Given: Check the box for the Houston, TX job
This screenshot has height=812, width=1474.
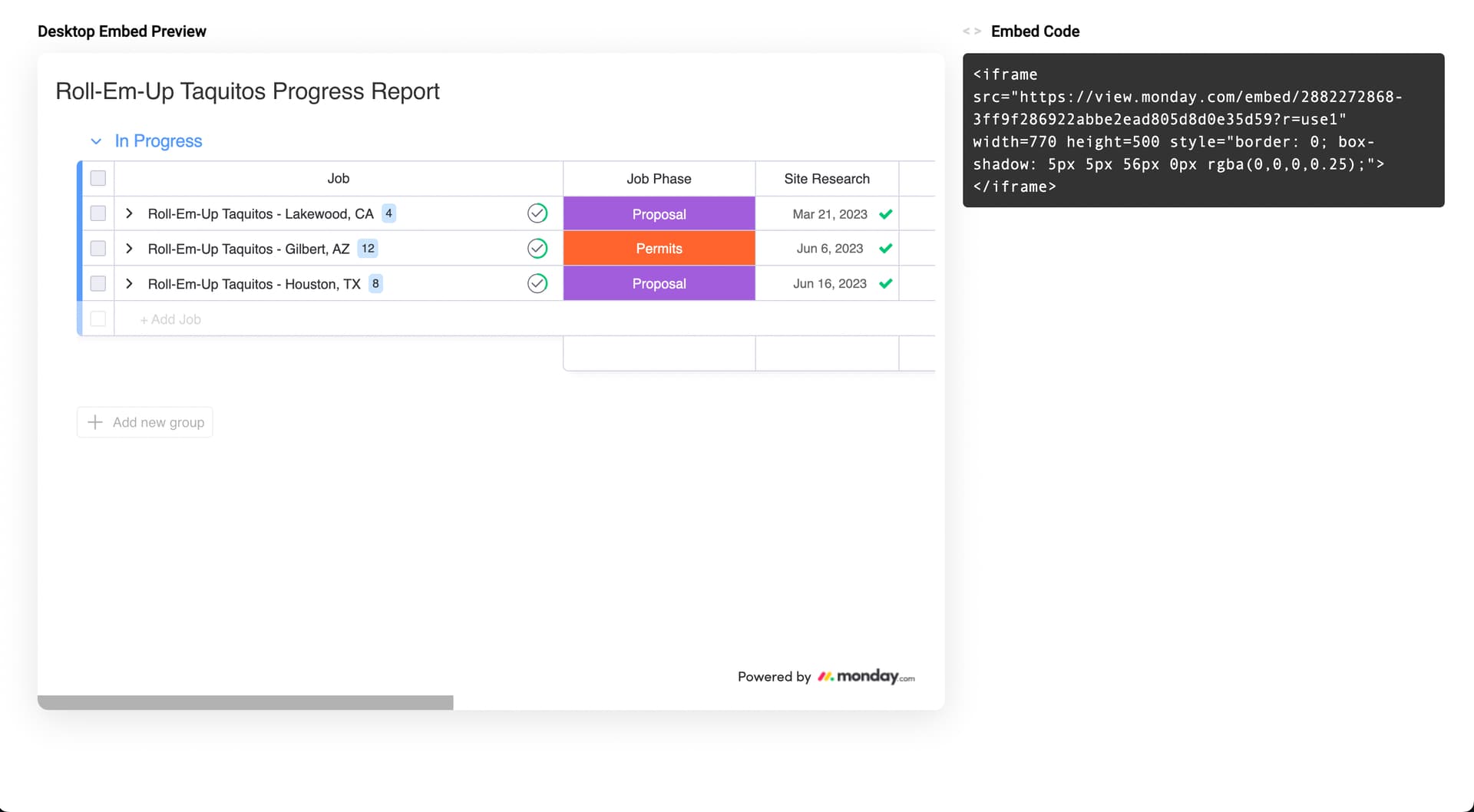Looking at the screenshot, I should click(x=98, y=284).
